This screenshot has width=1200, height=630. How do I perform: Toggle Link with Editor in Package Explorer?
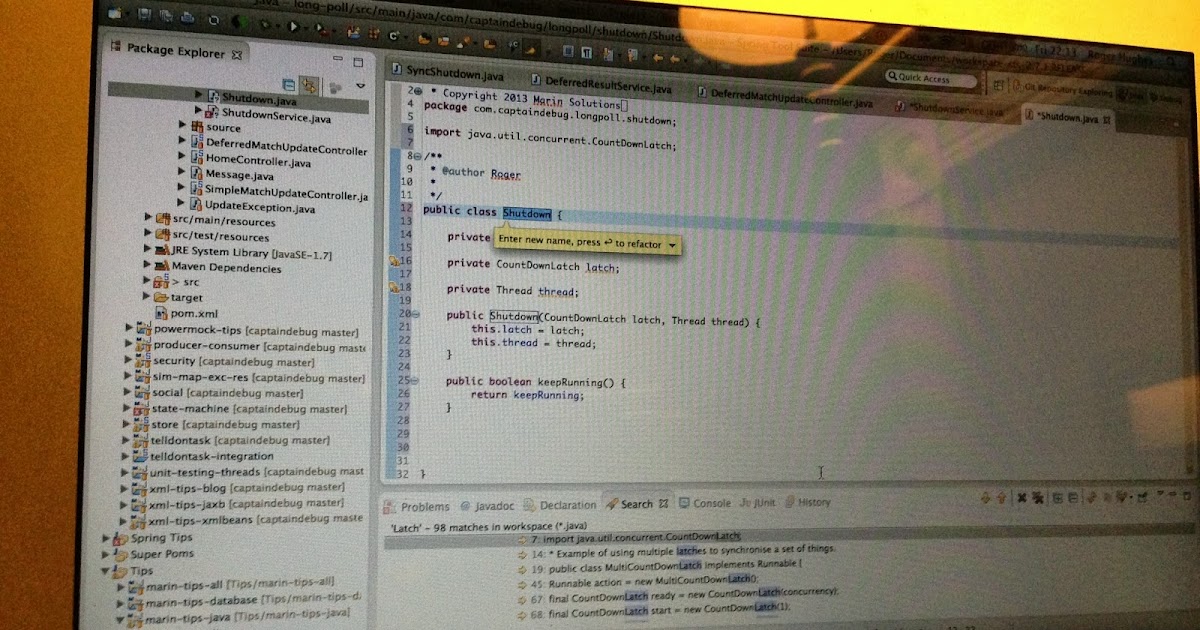coord(310,86)
